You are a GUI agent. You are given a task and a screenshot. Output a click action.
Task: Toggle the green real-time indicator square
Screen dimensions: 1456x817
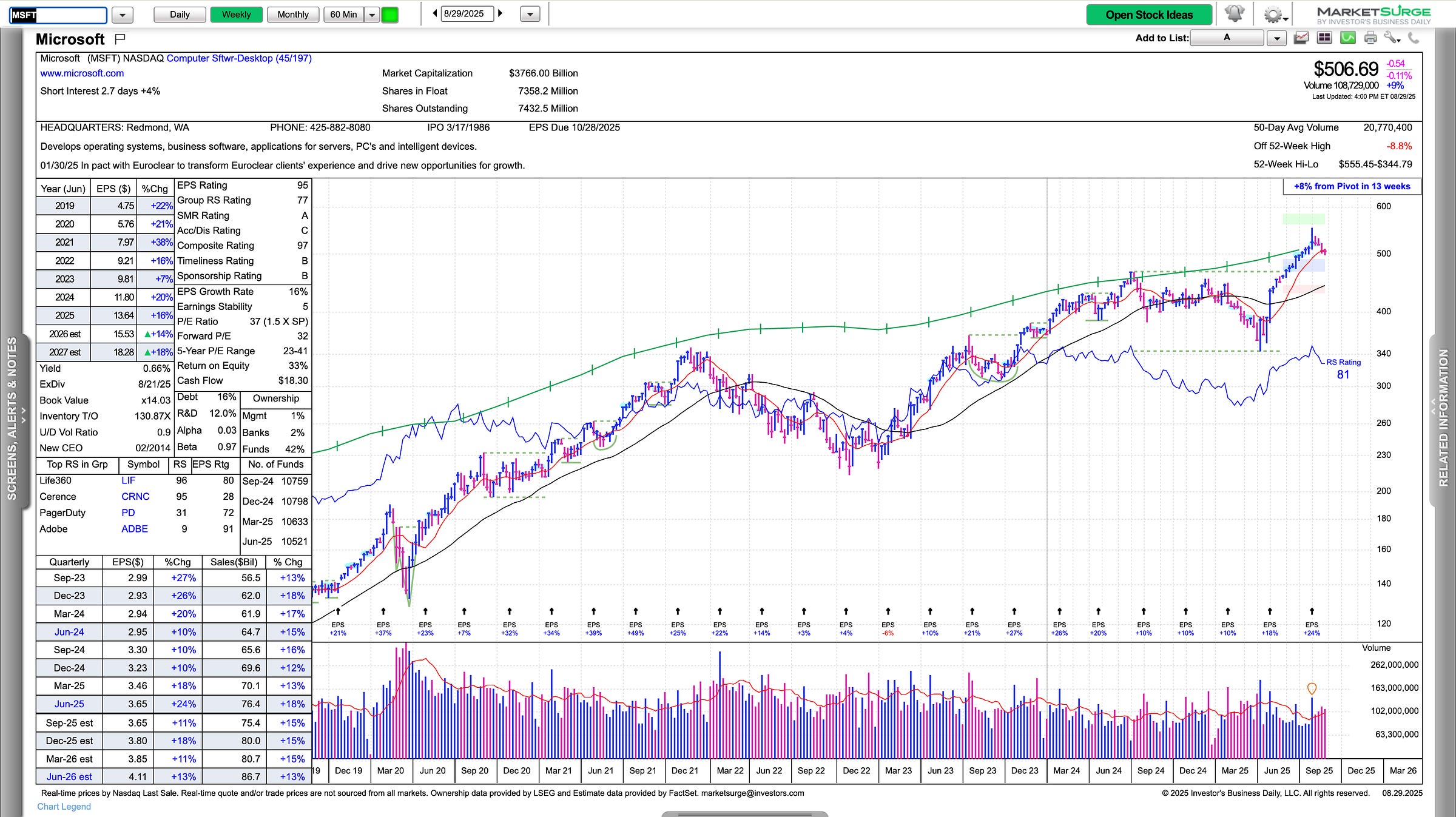389,15
